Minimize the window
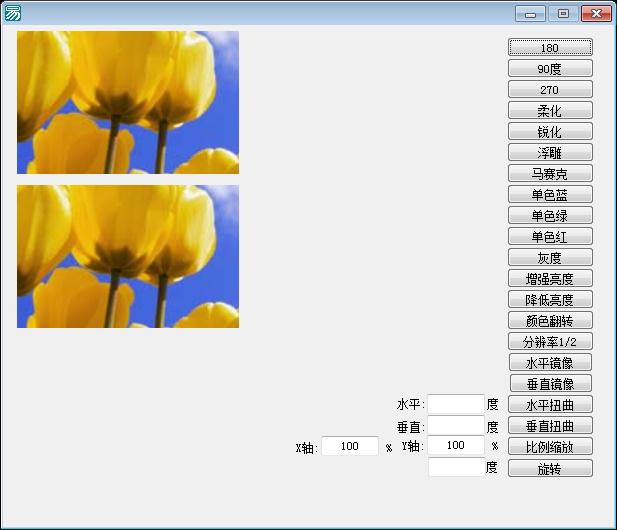Image resolution: width=617 pixels, height=530 pixels. [x=530, y=14]
